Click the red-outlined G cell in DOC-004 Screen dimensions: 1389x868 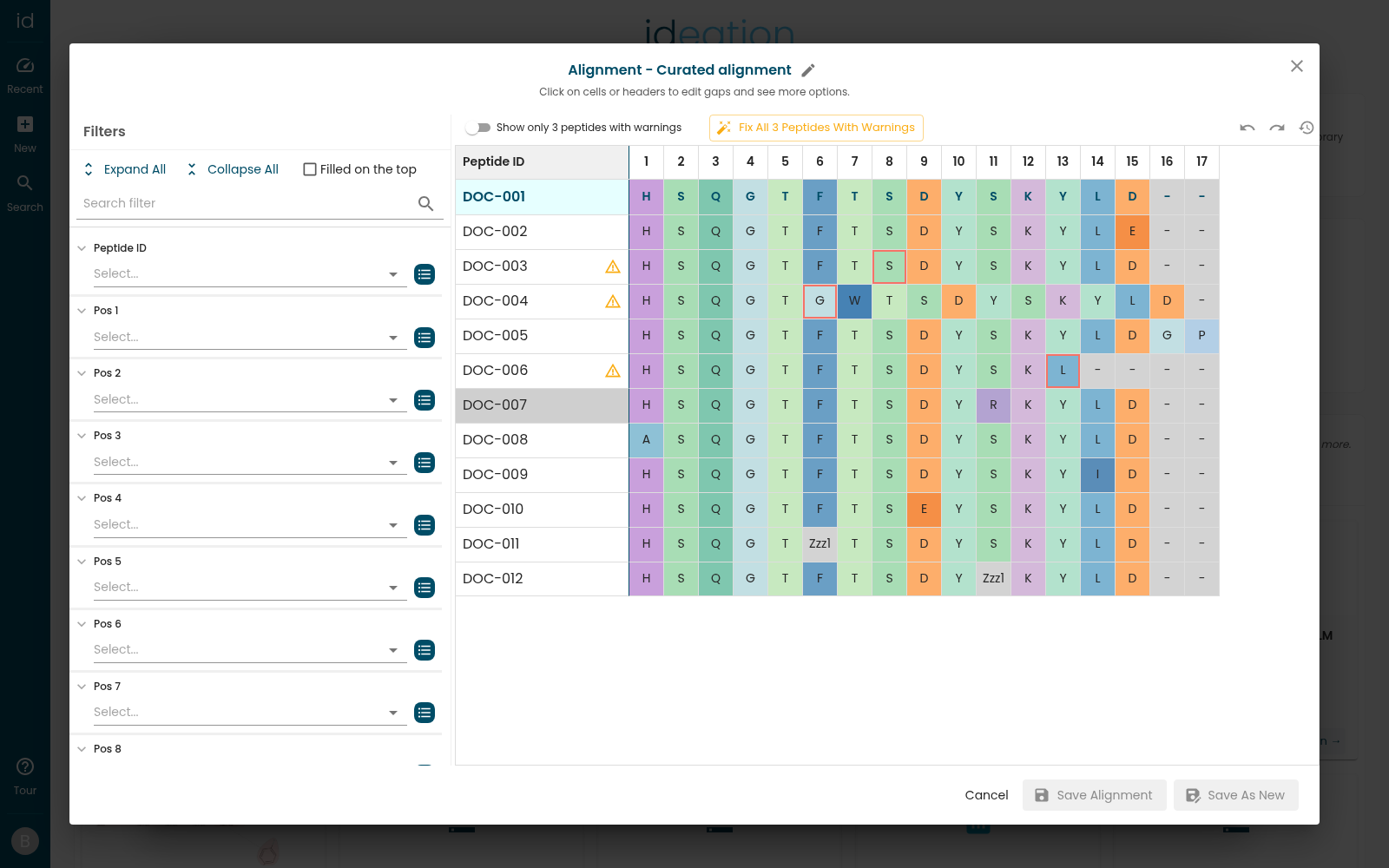(820, 301)
